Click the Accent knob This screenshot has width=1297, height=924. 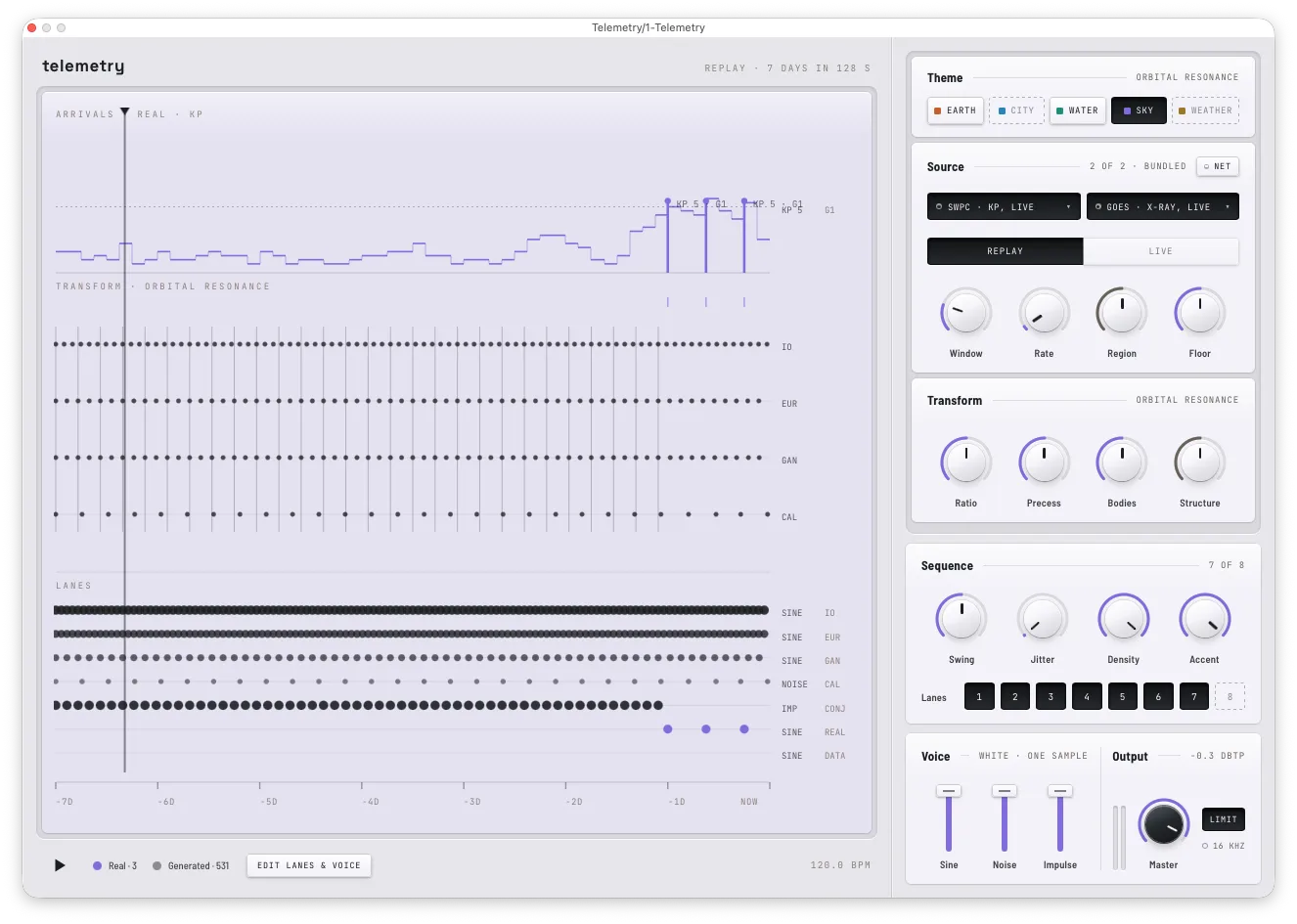(1204, 618)
